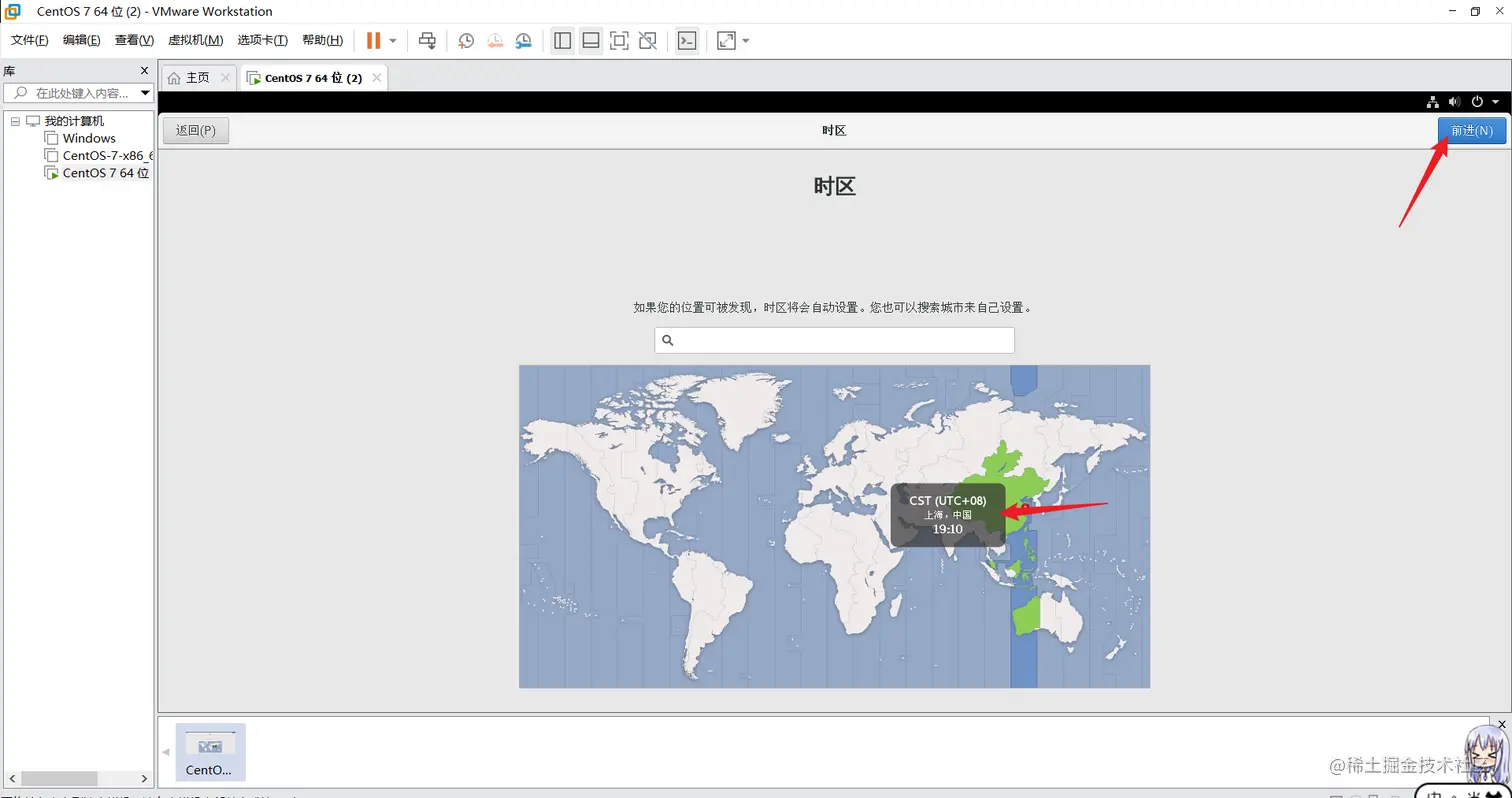This screenshot has height=798, width=1512.
Task: Collapse the 我的计算机 tree node
Action: (x=15, y=121)
